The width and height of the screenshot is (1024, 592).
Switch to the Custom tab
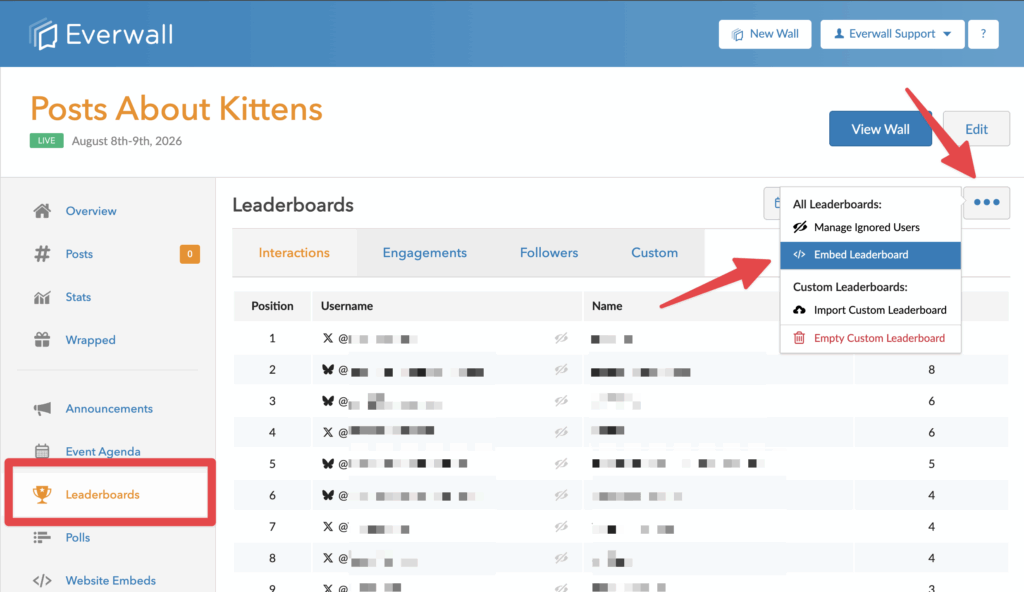tap(654, 253)
